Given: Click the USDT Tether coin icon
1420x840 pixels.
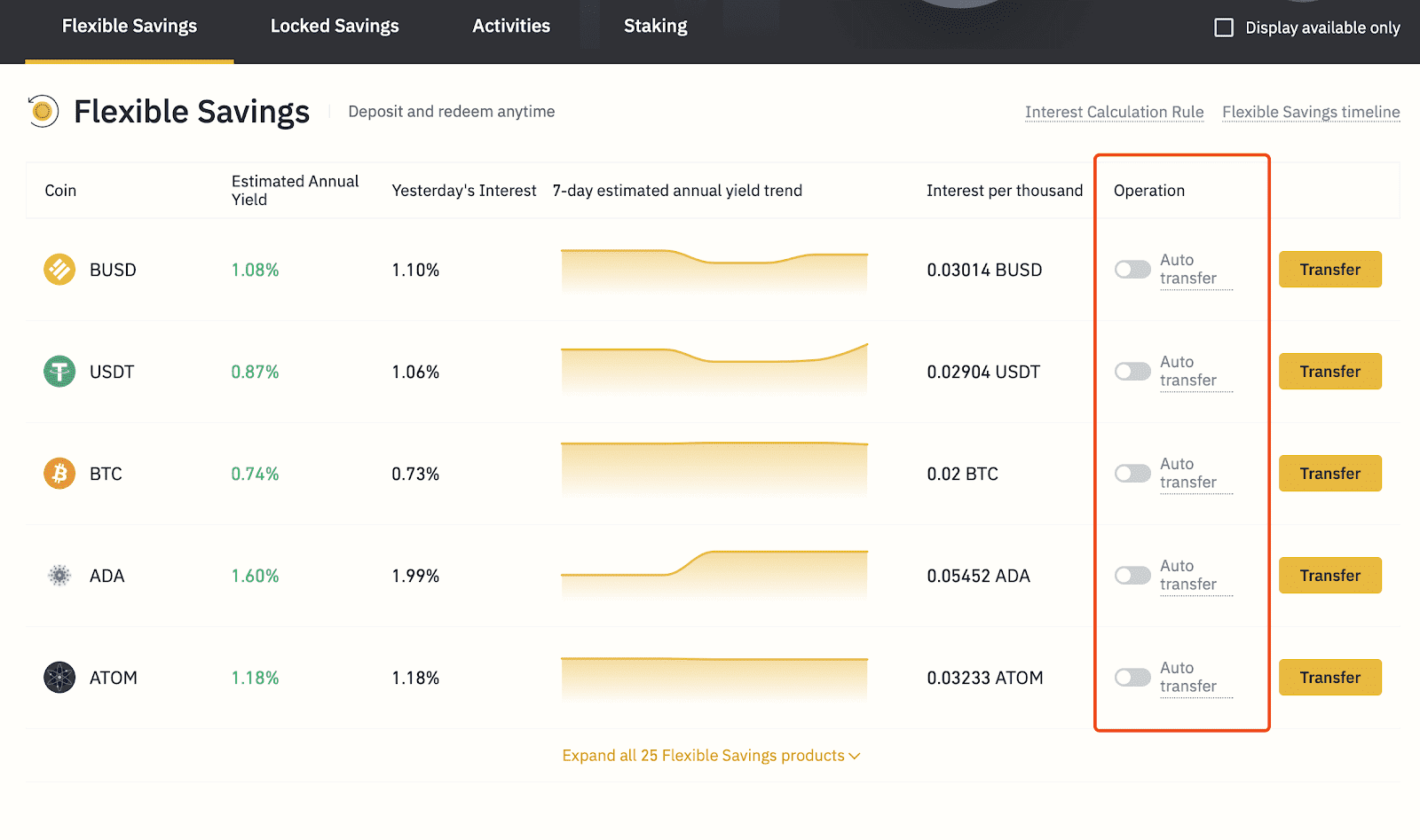Looking at the screenshot, I should click(59, 371).
